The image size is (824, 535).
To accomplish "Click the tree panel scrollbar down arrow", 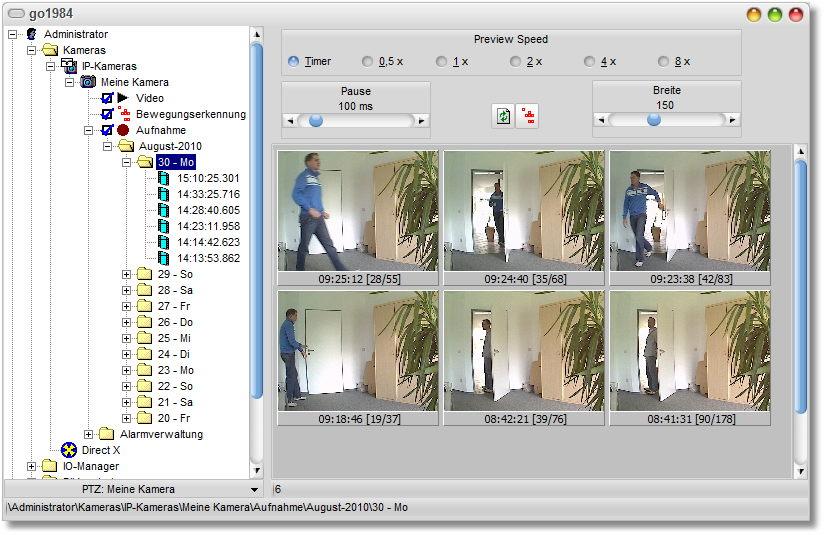I will pos(256,470).
